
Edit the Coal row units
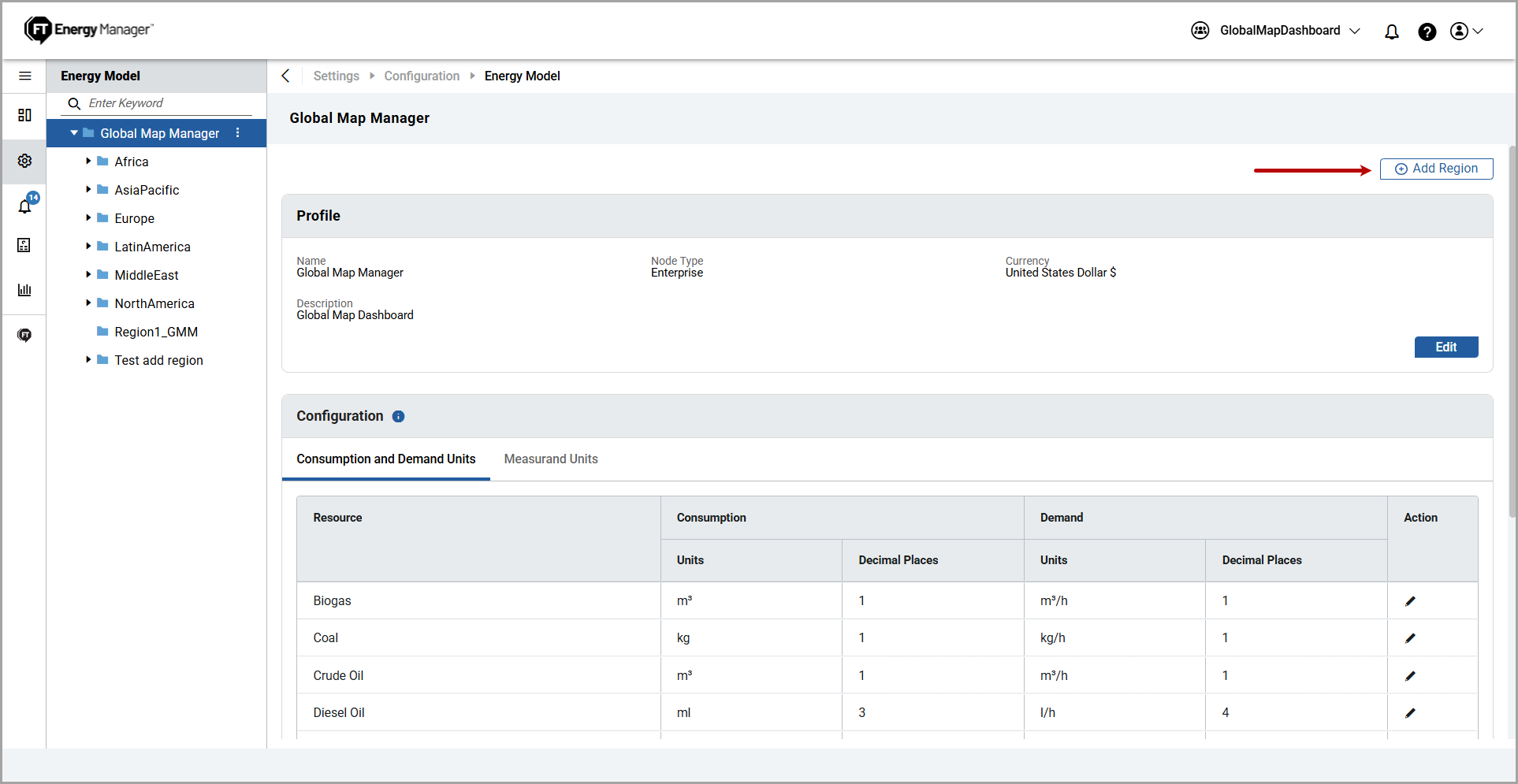1410,638
